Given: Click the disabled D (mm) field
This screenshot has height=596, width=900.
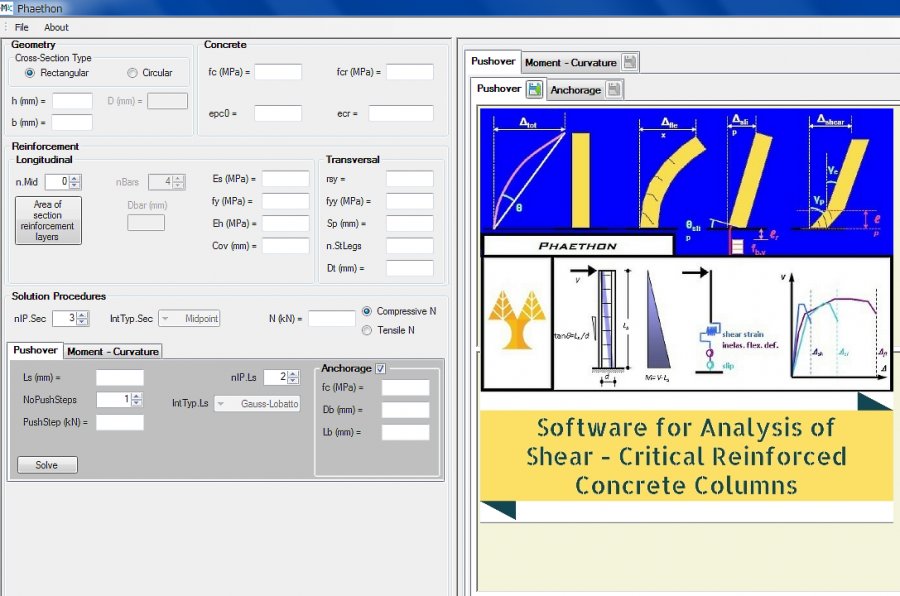Looking at the screenshot, I should tap(167, 101).
